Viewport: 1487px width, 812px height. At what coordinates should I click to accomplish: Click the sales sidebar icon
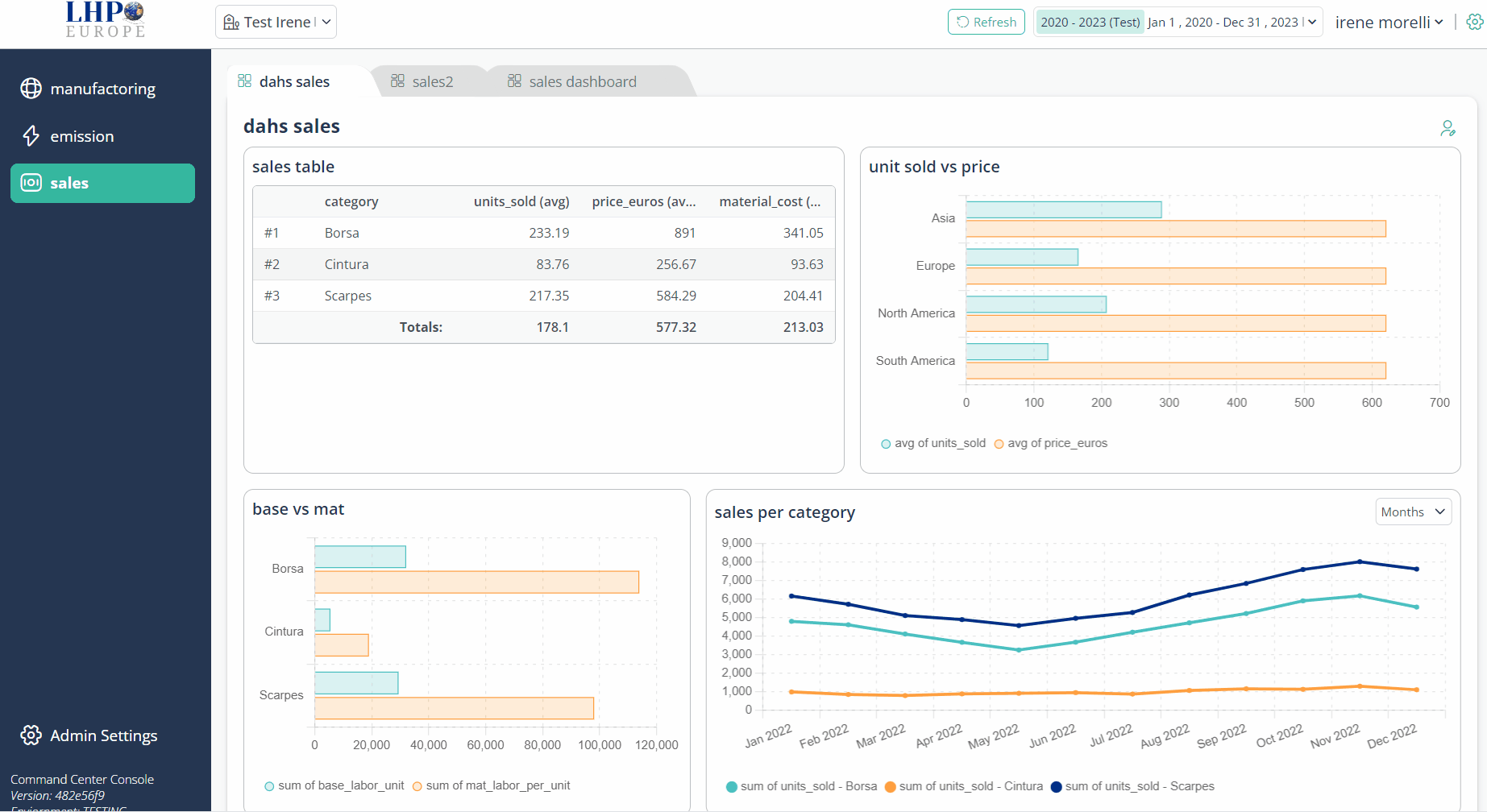point(31,183)
